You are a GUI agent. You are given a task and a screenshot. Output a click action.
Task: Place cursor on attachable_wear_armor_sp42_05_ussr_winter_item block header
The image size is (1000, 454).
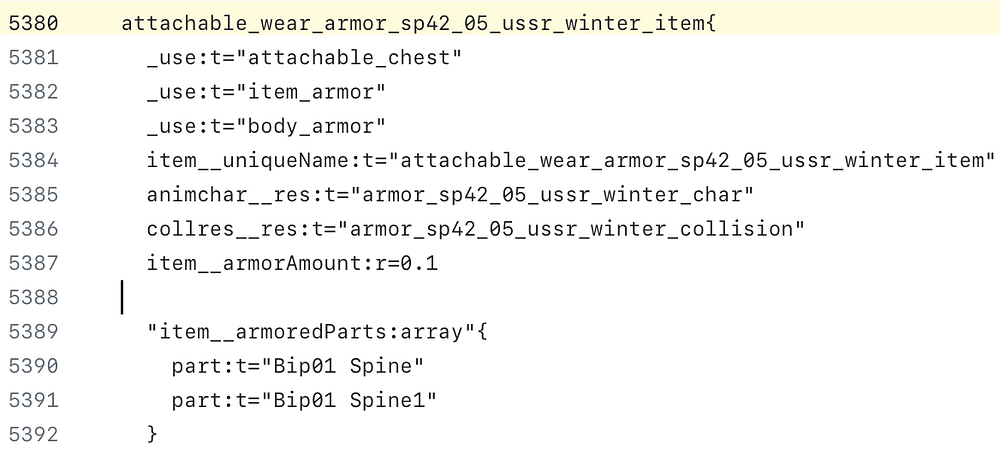(x=419, y=24)
